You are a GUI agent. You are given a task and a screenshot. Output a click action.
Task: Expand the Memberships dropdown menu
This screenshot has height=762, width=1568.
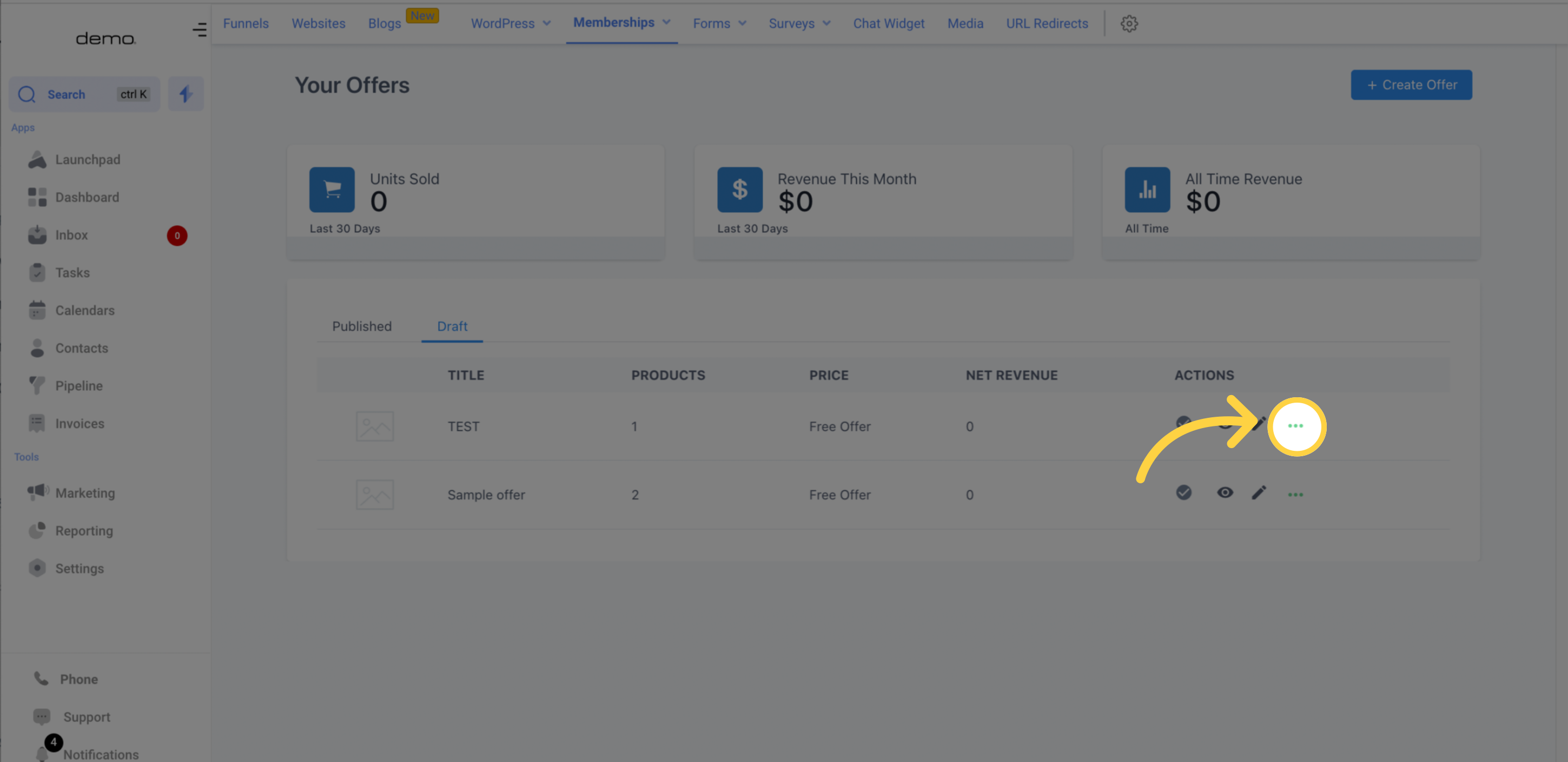coord(621,23)
